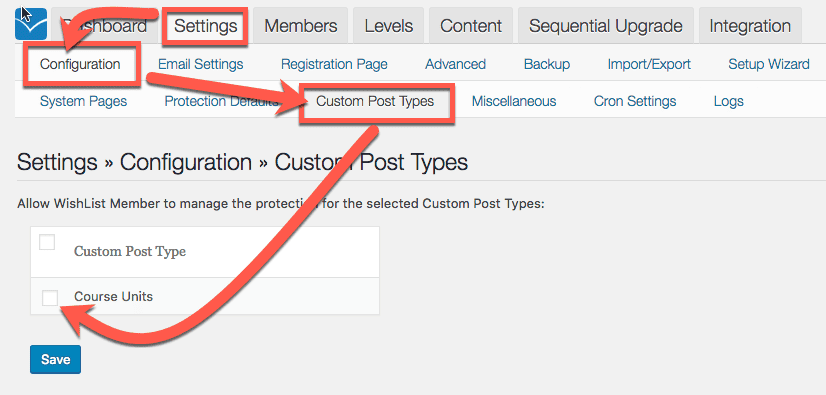Toggle the select-all Custom Post Type checkbox
The image size is (826, 395).
[x=47, y=242]
